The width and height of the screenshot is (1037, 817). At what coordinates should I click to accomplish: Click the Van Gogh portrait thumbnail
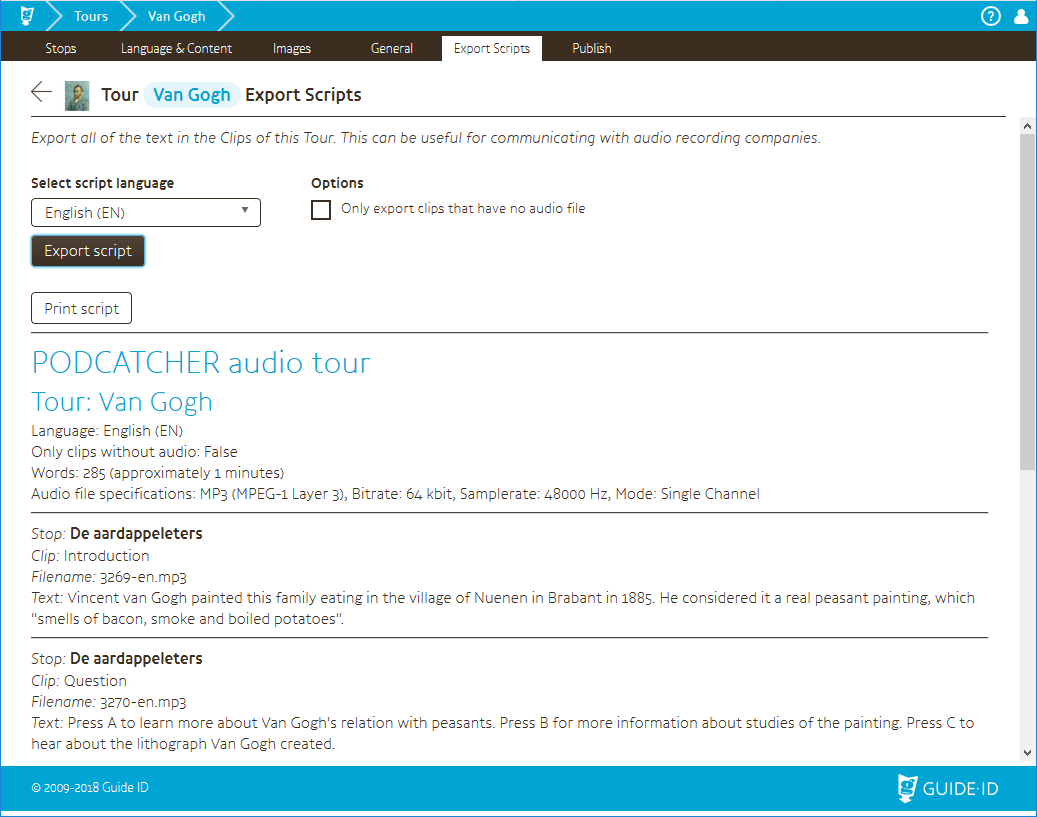pyautogui.click(x=77, y=96)
